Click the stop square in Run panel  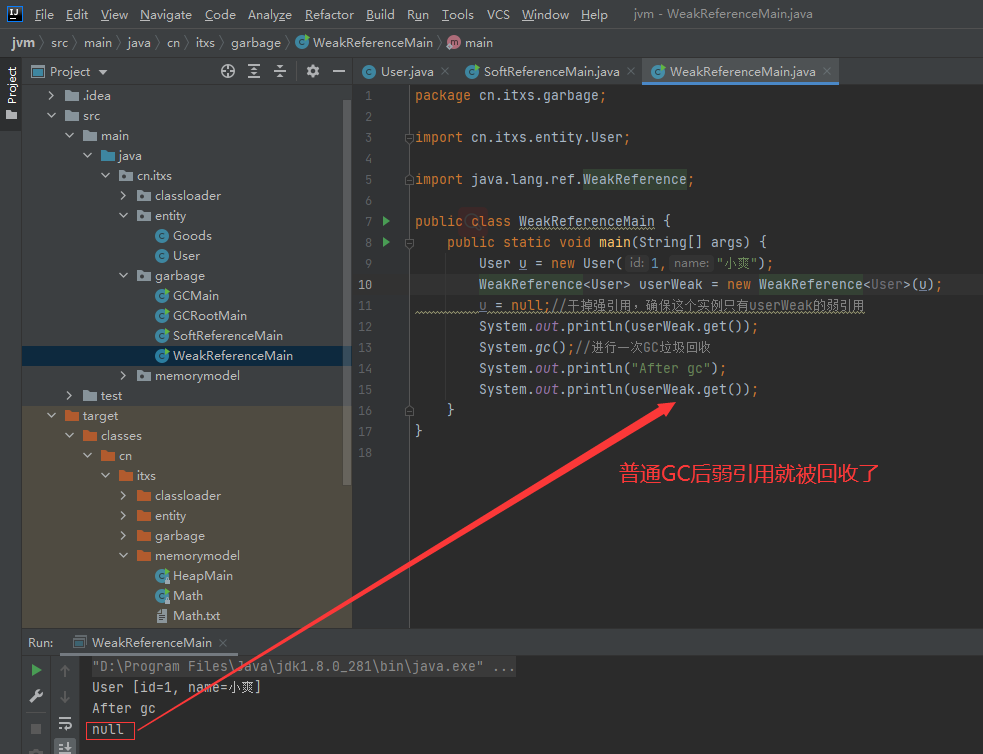click(x=36, y=728)
